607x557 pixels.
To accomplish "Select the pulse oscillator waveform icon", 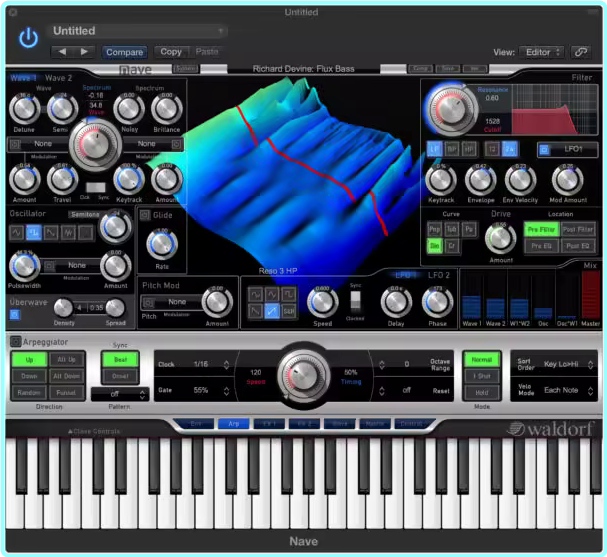I will point(34,233).
